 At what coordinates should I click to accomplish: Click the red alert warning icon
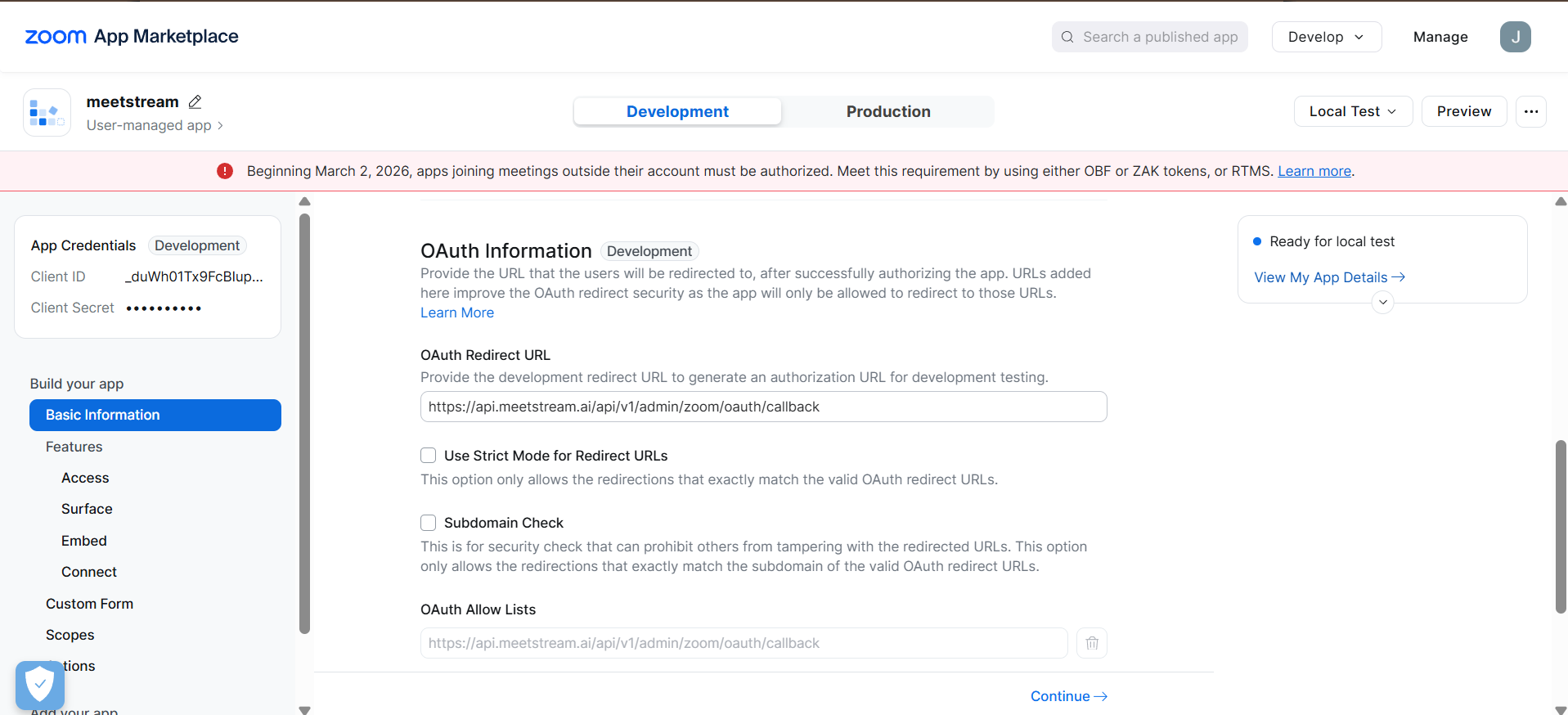pyautogui.click(x=225, y=171)
